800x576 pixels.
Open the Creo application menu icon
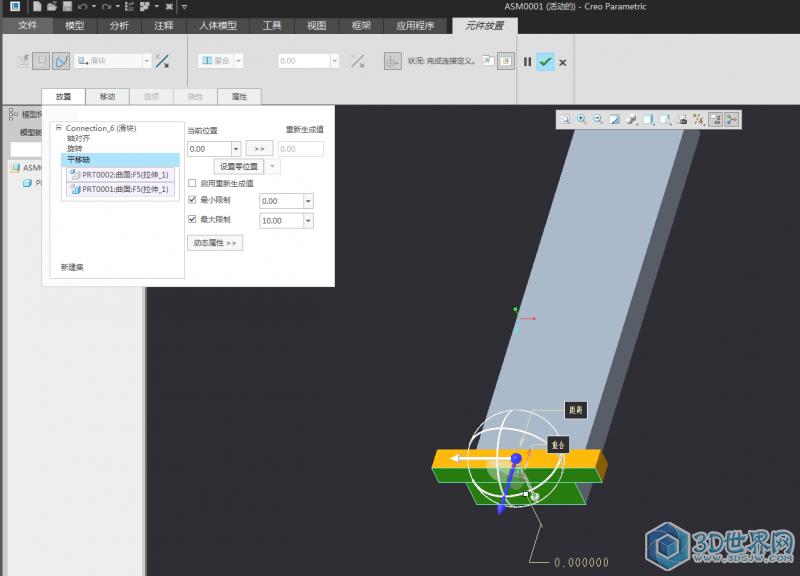pyautogui.click(x=15, y=7)
